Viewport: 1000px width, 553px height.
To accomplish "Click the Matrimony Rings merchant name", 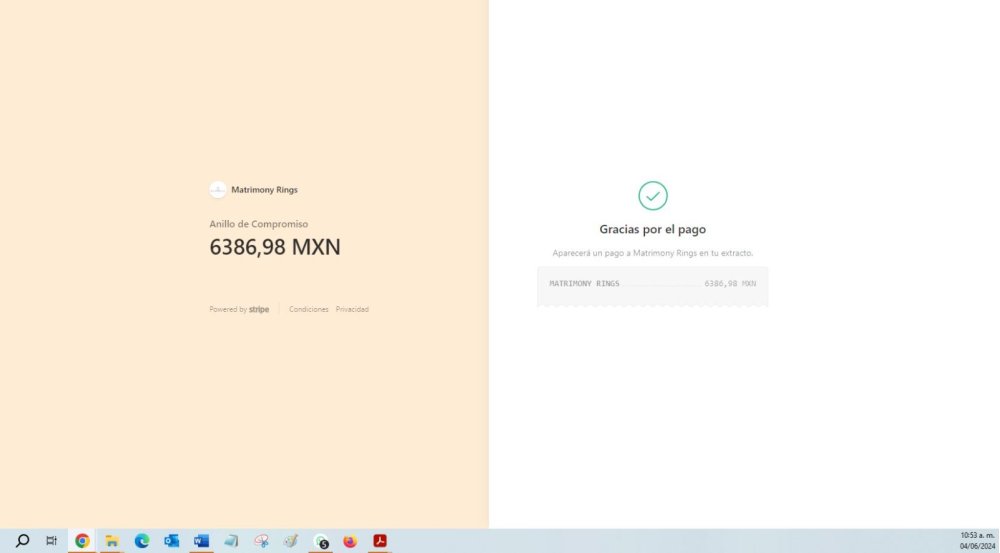I will [x=265, y=189].
